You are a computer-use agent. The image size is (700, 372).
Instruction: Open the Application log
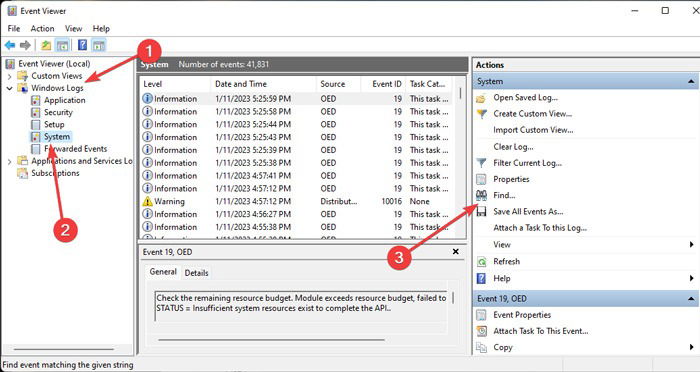(64, 100)
